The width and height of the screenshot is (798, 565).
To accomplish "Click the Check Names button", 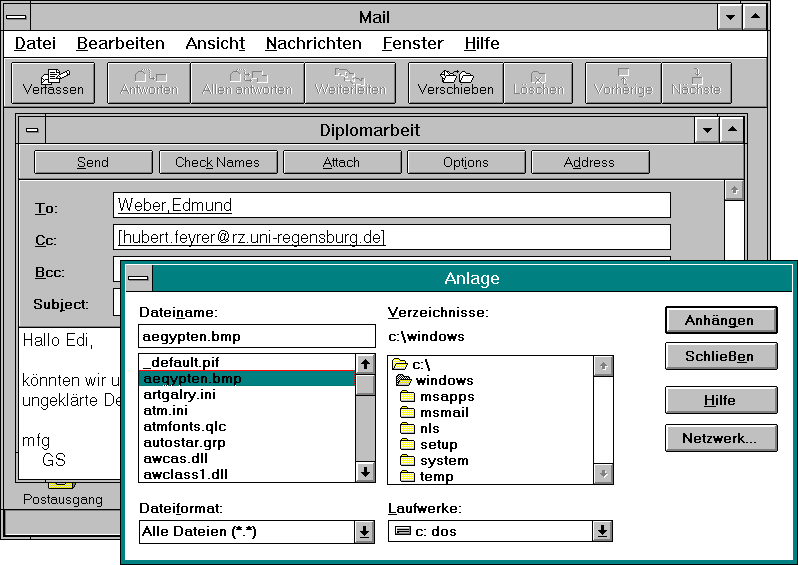I will [x=217, y=162].
